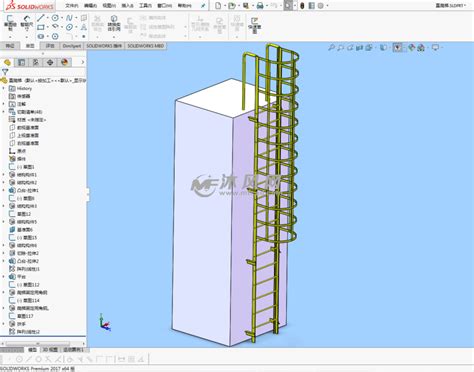
Task: Toggle the Select cursor tool button
Action: [288, 5]
